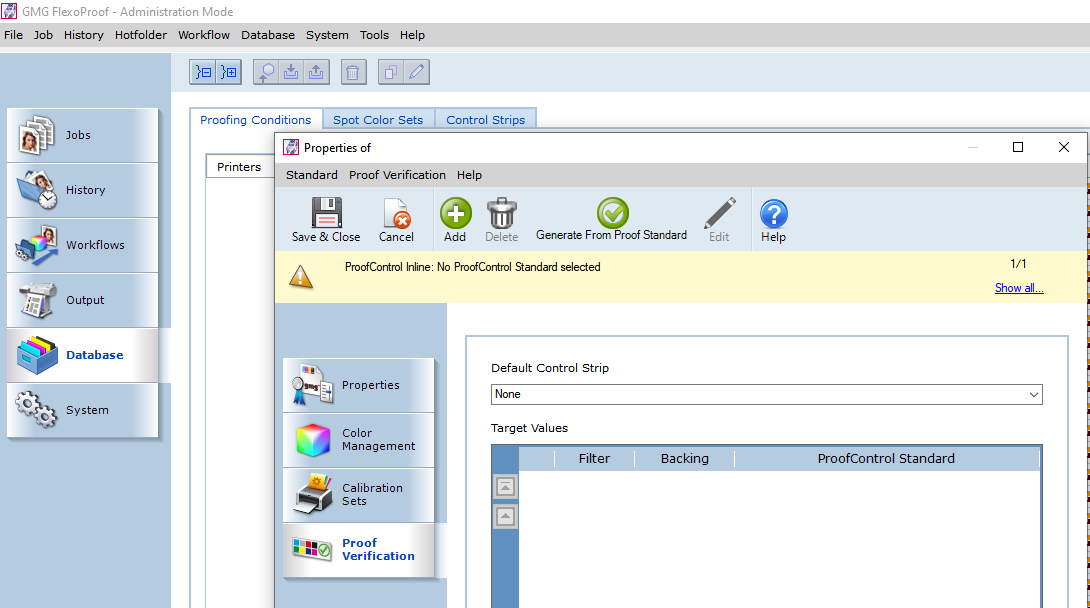Image resolution: width=1090 pixels, height=608 pixels.
Task: Open the System menu in menu bar
Action: [x=327, y=35]
